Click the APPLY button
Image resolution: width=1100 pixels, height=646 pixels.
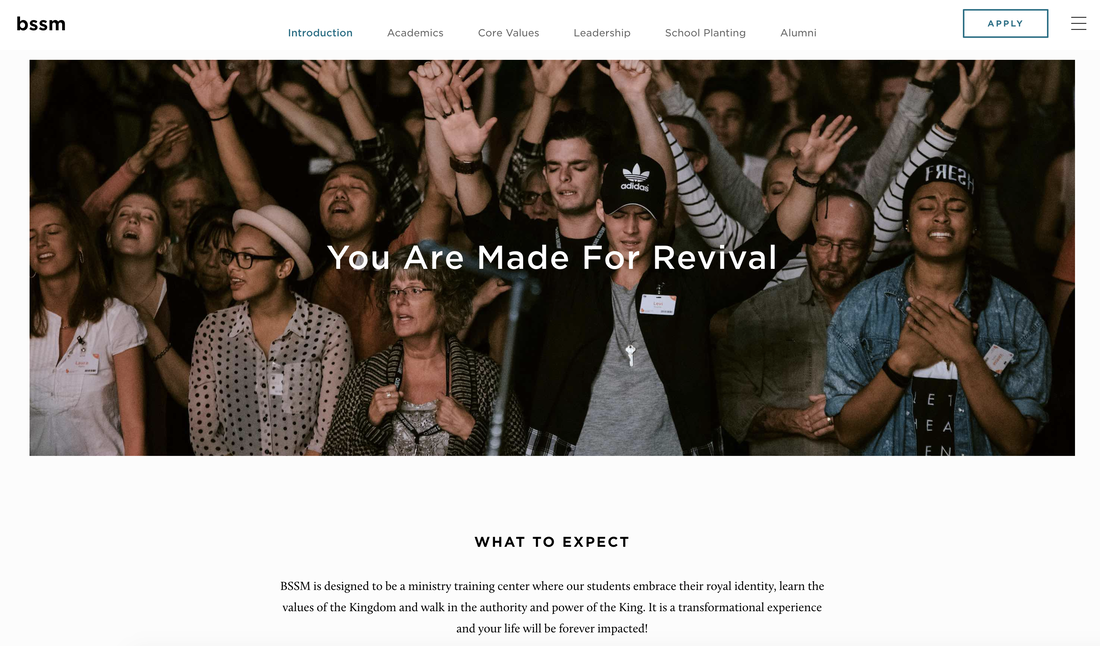click(x=1005, y=23)
